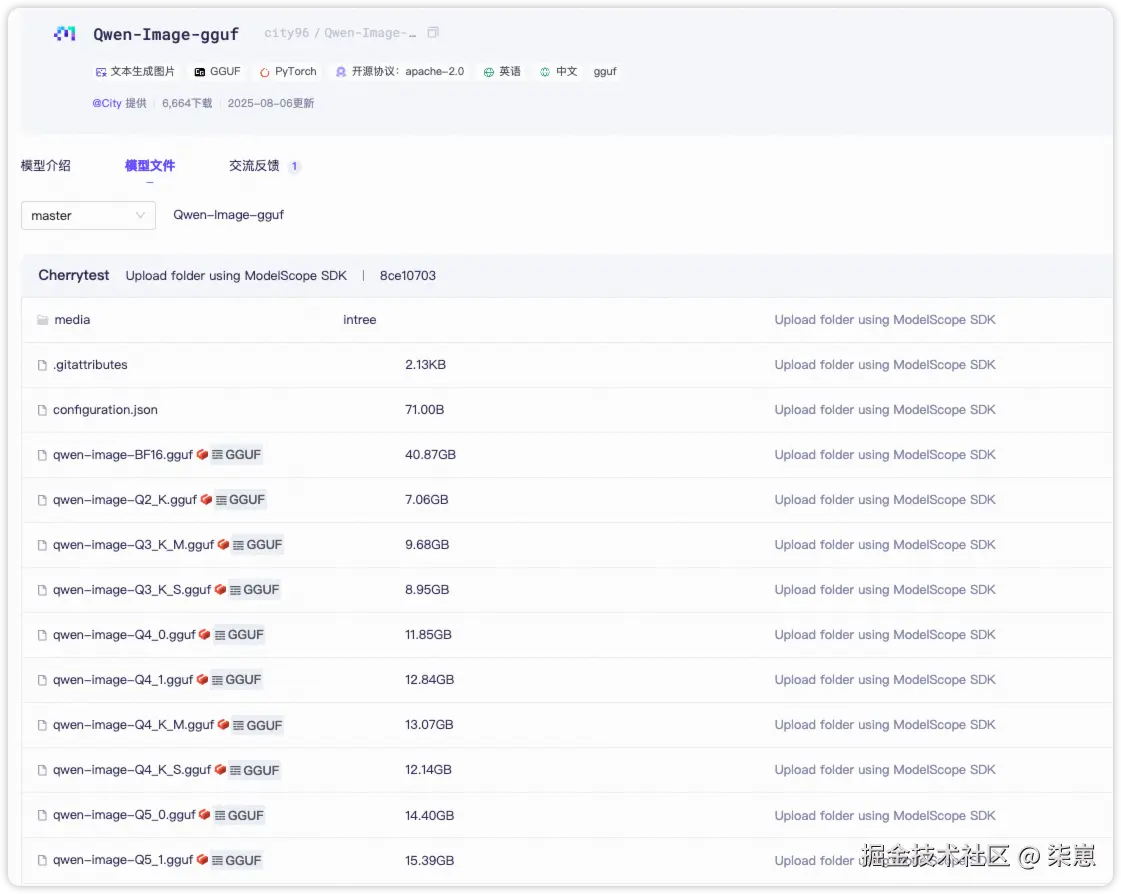Open qwen-image-Q4_K_M.gguf file
Image resolution: width=1121 pixels, height=894 pixels.
[134, 725]
